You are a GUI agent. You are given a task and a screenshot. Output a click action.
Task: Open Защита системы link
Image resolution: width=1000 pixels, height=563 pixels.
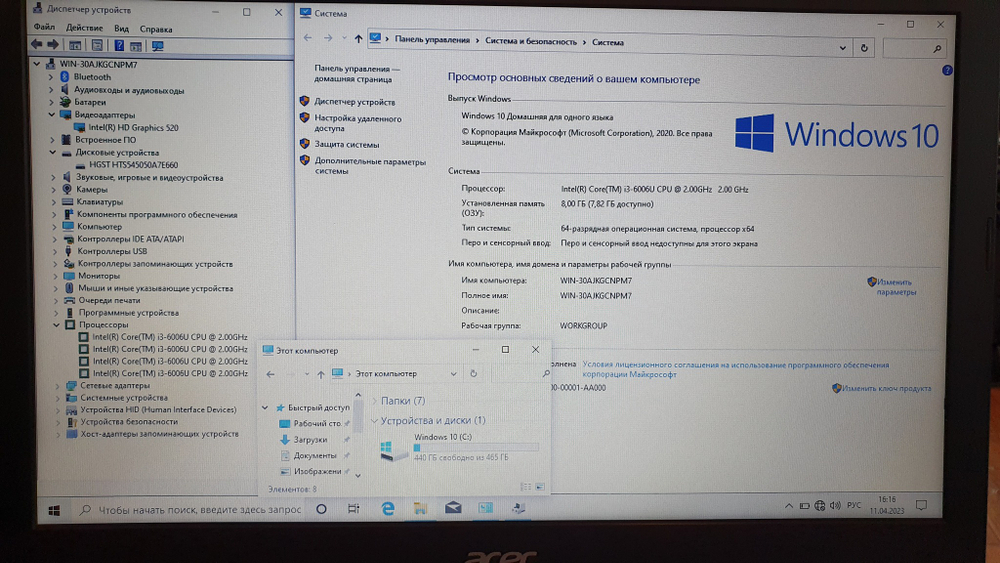[x=346, y=145]
